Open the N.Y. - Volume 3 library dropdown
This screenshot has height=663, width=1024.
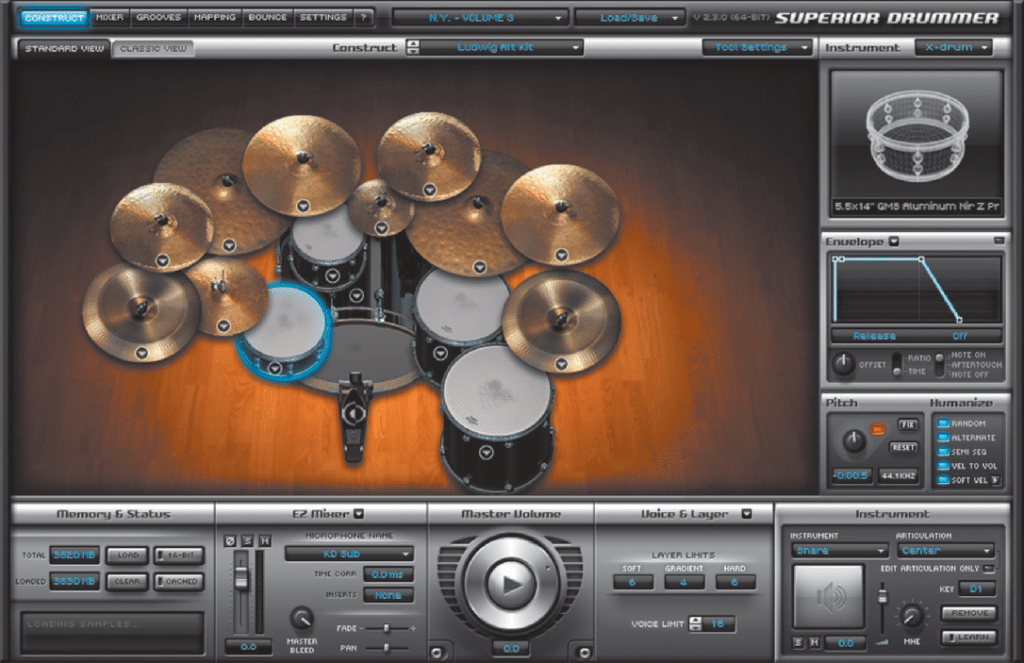pyautogui.click(x=480, y=18)
